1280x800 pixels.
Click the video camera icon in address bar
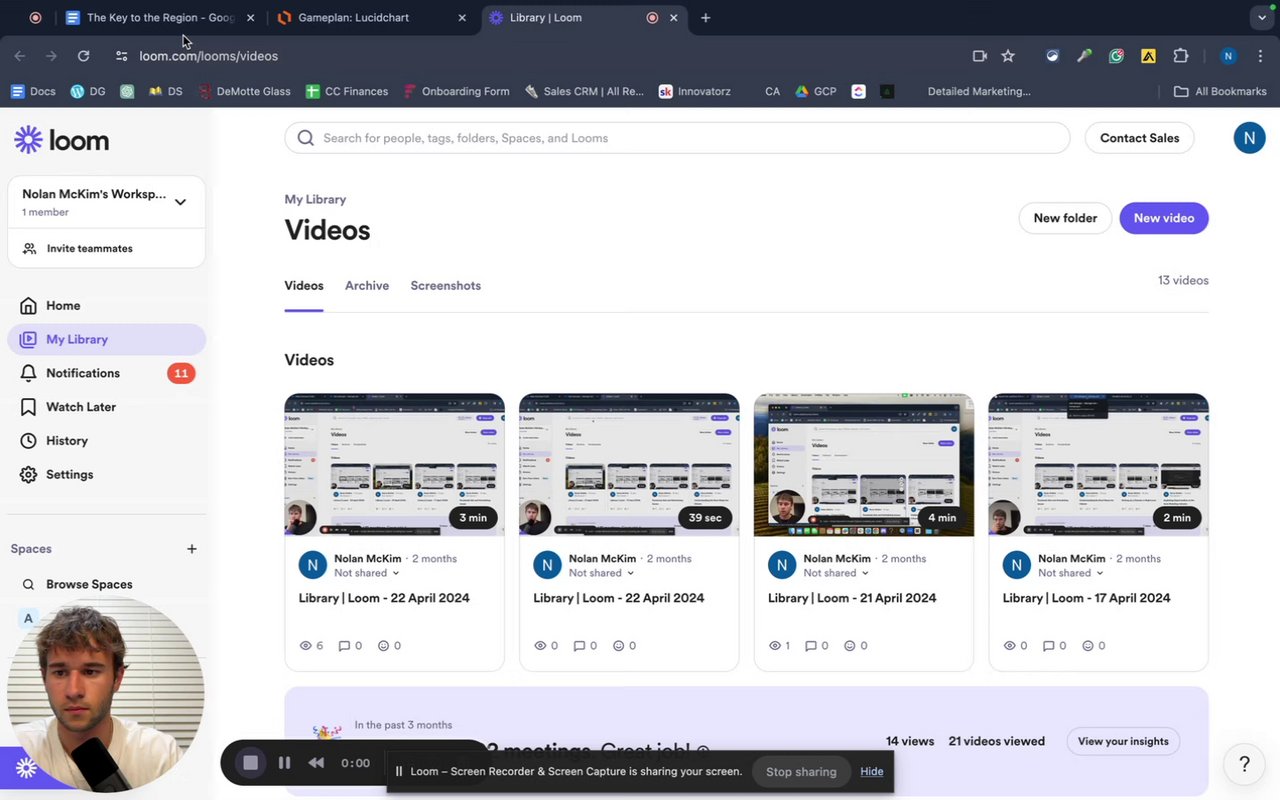pos(980,56)
